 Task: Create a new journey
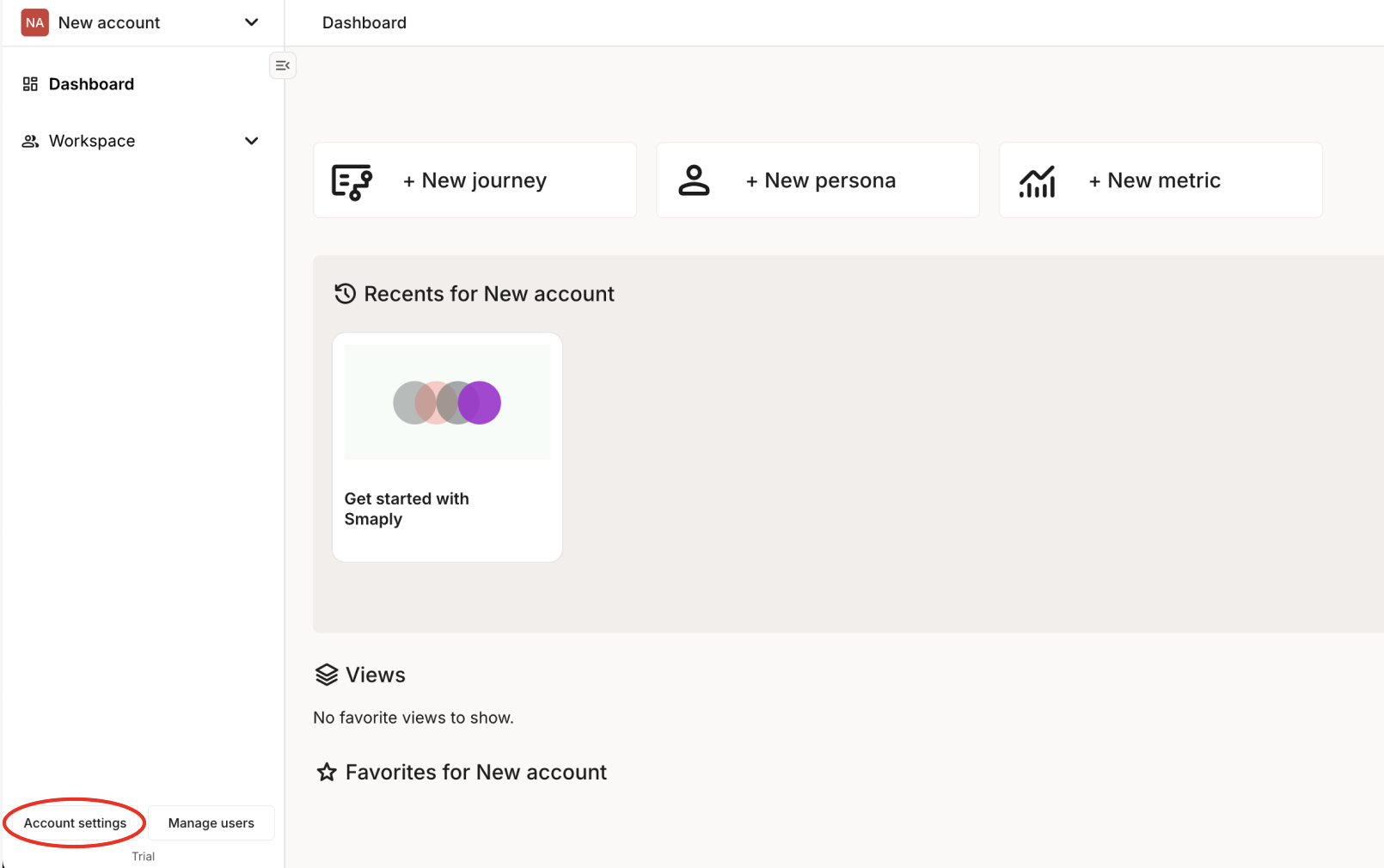click(x=484, y=180)
